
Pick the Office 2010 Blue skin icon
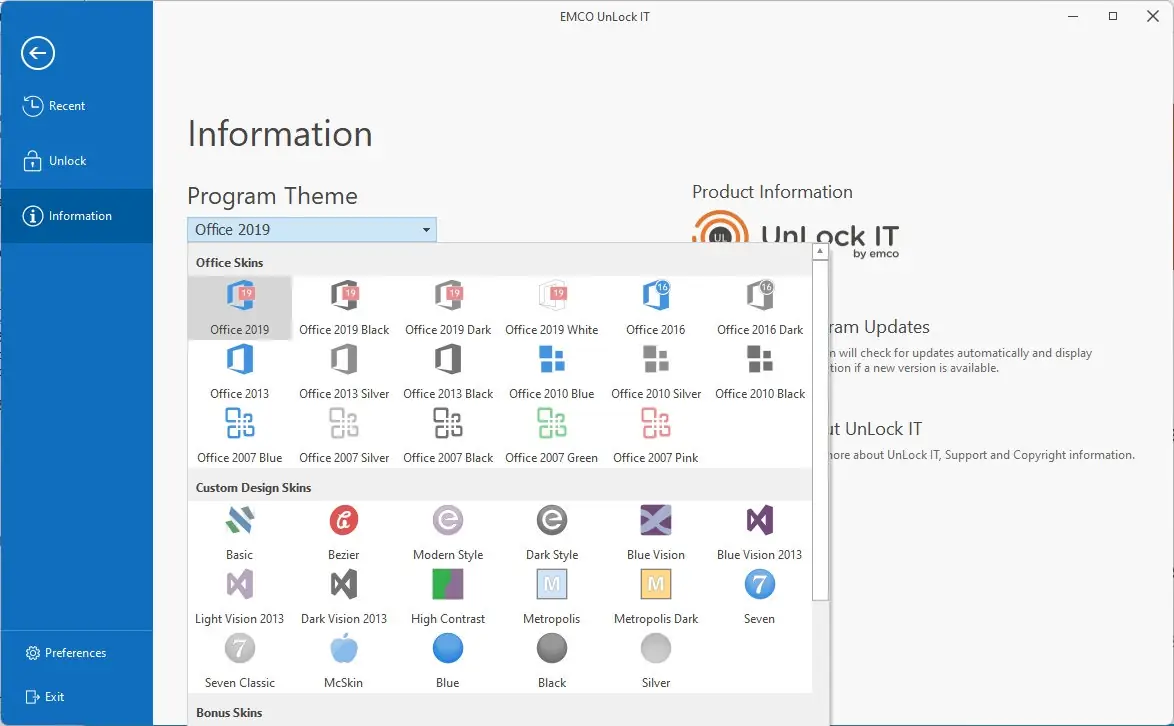tap(552, 360)
